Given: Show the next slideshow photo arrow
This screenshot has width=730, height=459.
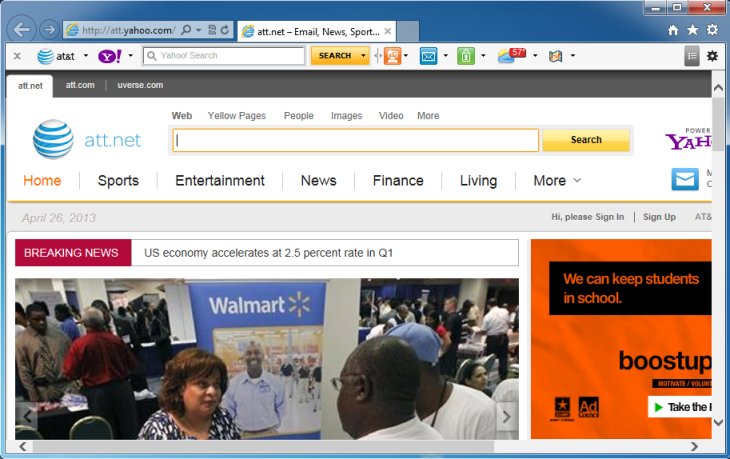Looking at the screenshot, I should point(507,417).
